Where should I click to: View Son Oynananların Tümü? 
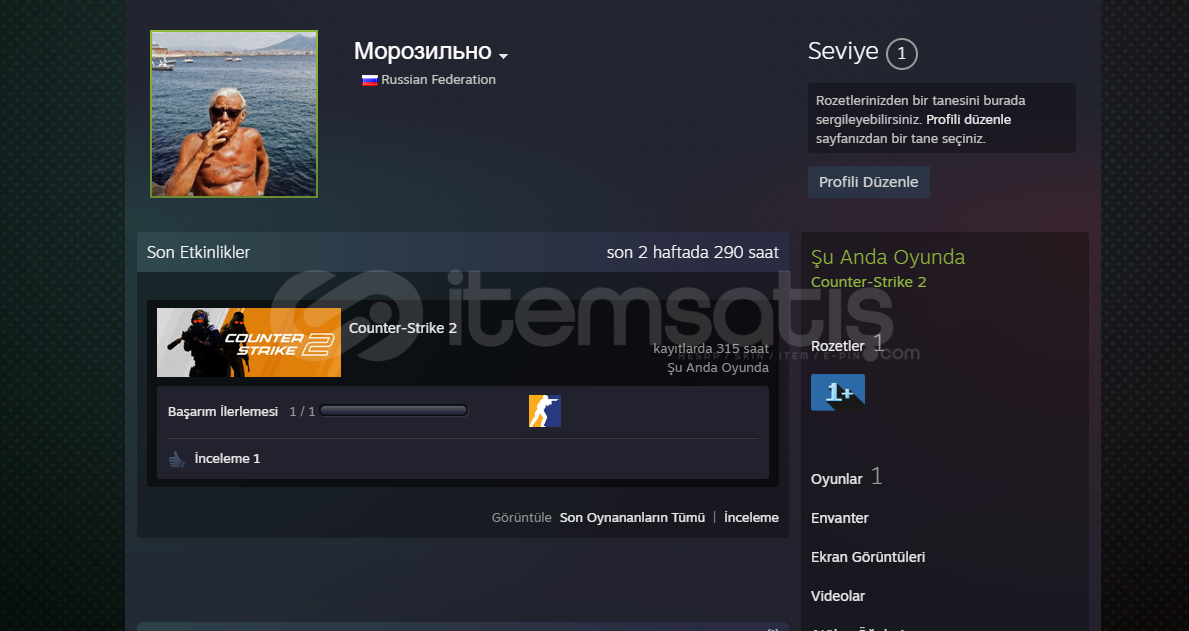(632, 518)
